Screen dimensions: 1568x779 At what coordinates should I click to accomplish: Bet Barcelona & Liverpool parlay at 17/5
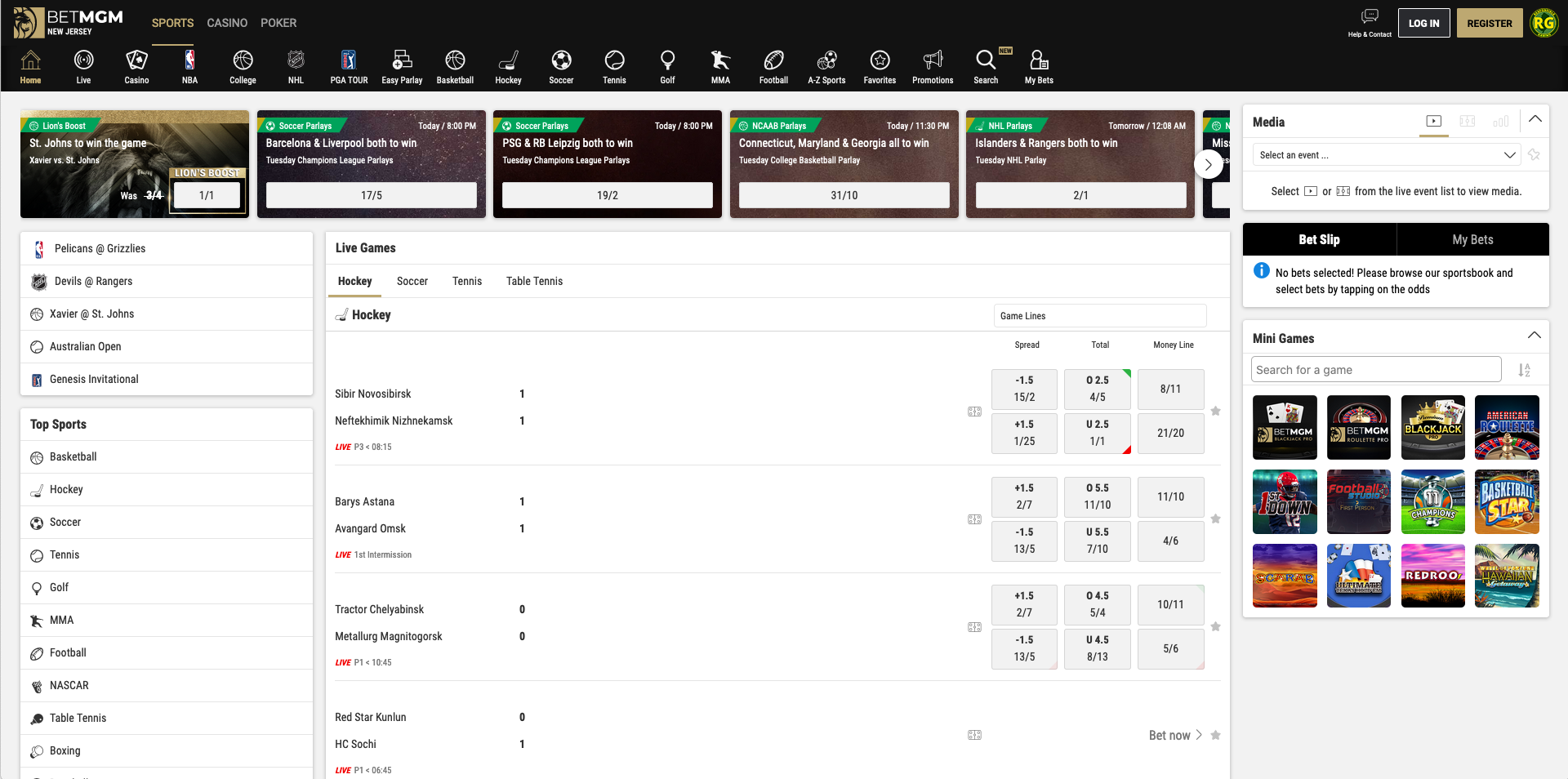pos(372,195)
